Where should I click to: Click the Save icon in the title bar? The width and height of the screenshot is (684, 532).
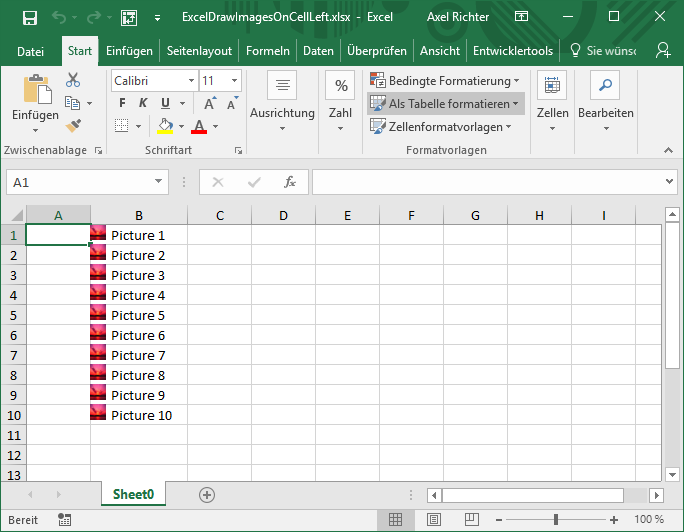pyautogui.click(x=30, y=18)
